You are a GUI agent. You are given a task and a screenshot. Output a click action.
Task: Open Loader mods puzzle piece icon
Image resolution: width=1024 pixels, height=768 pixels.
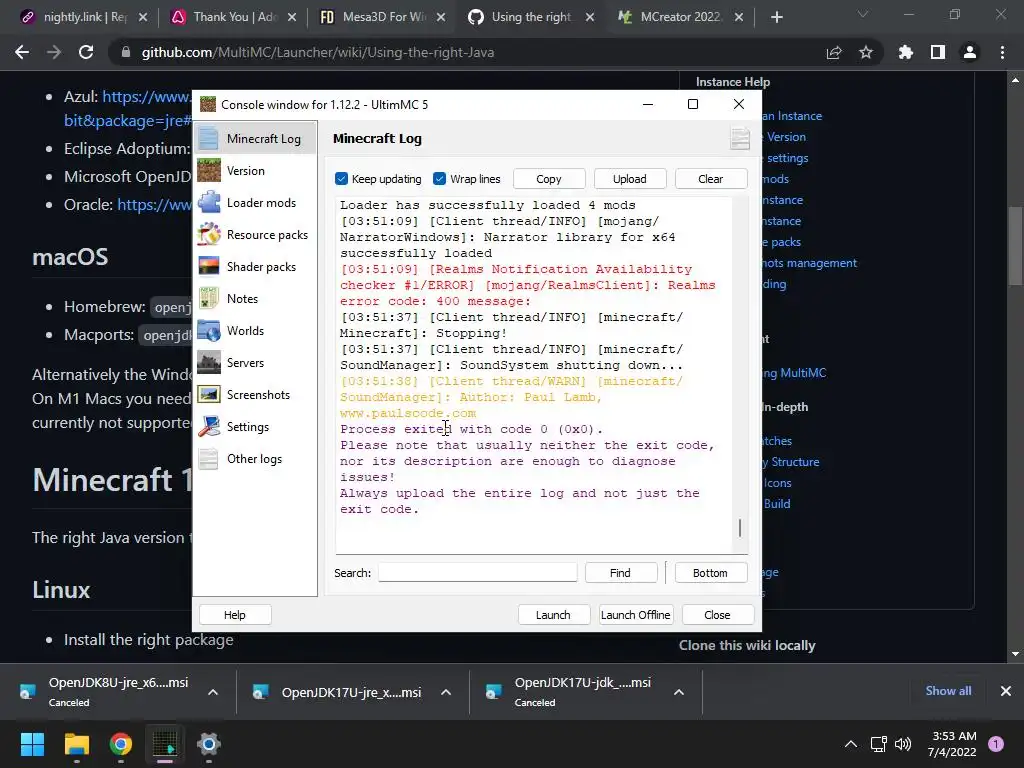[209, 202]
